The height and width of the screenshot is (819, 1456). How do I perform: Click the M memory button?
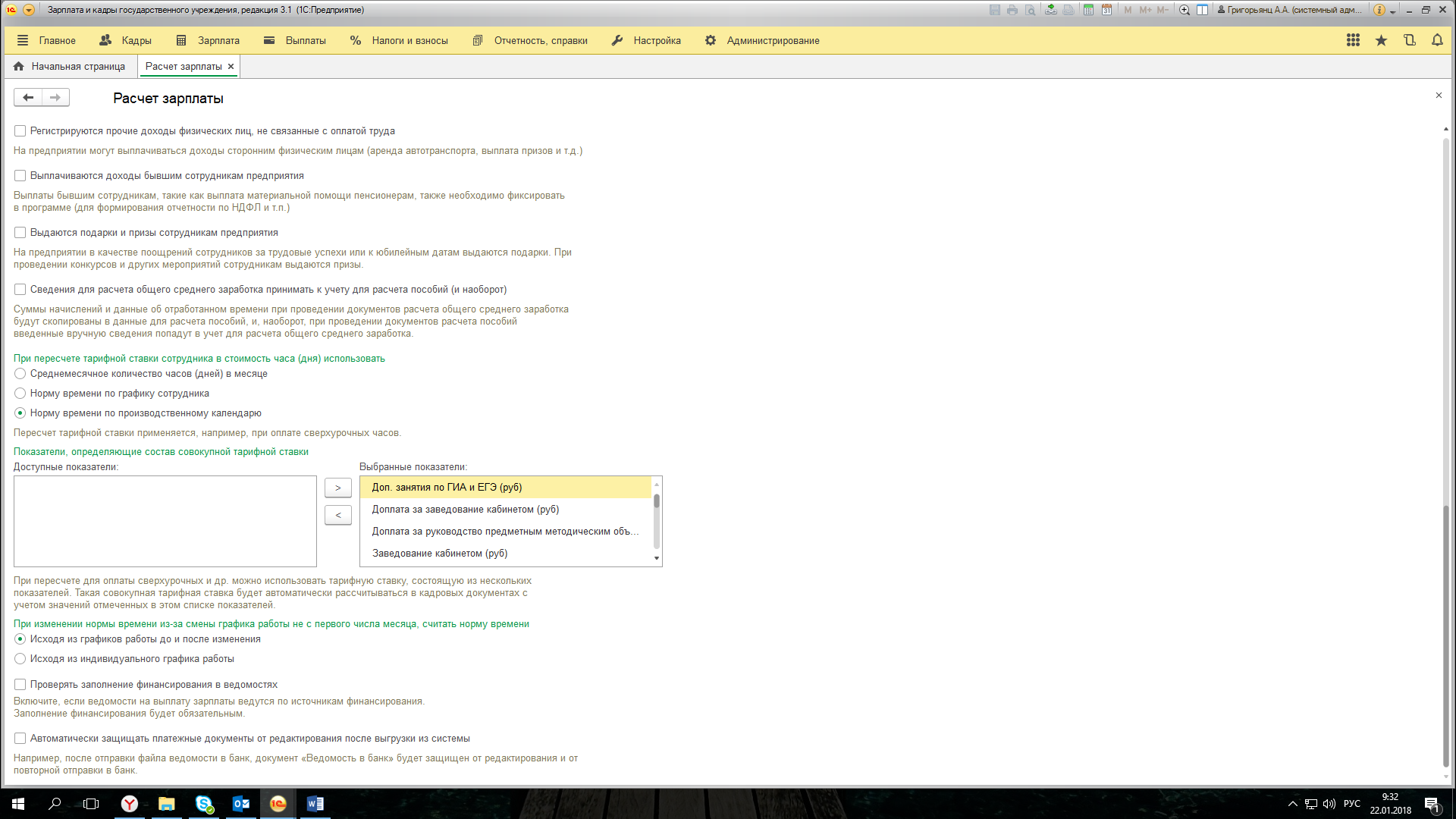(x=1128, y=10)
